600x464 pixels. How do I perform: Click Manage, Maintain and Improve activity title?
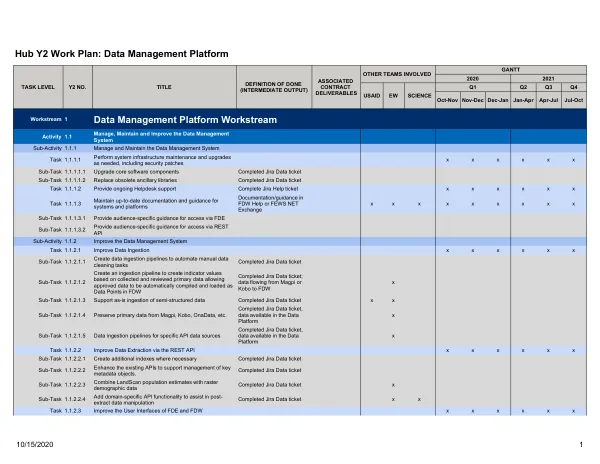coord(161,137)
